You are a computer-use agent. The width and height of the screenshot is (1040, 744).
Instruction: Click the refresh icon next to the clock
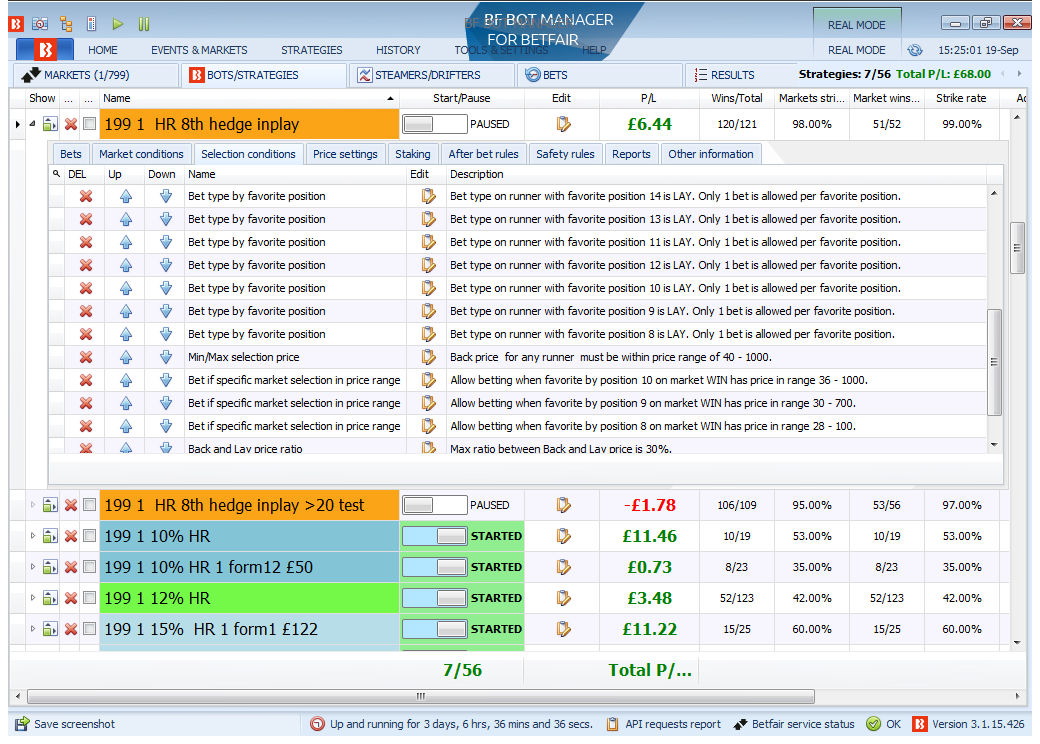point(915,50)
